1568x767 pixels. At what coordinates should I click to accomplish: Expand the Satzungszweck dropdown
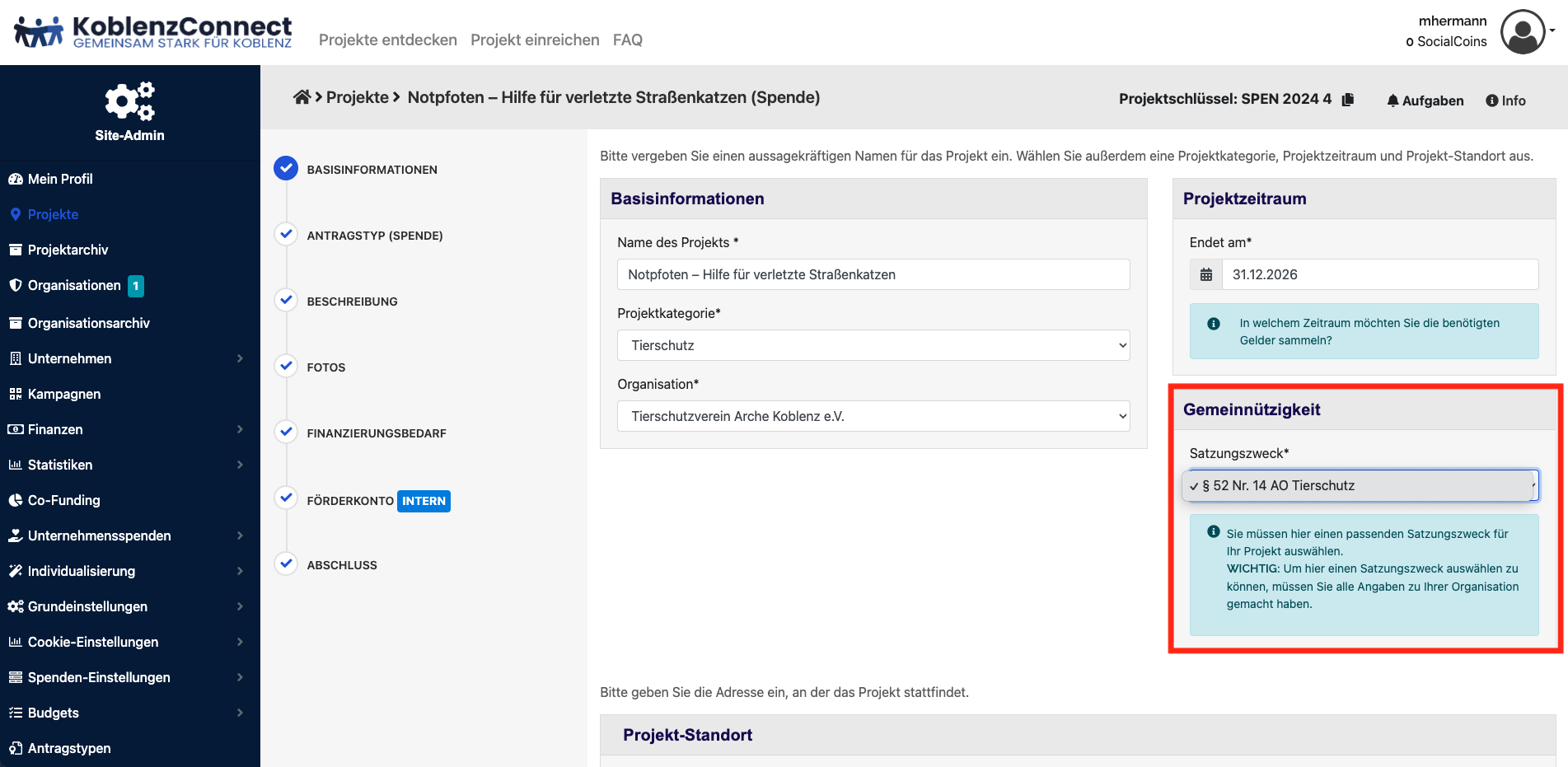coord(1363,485)
